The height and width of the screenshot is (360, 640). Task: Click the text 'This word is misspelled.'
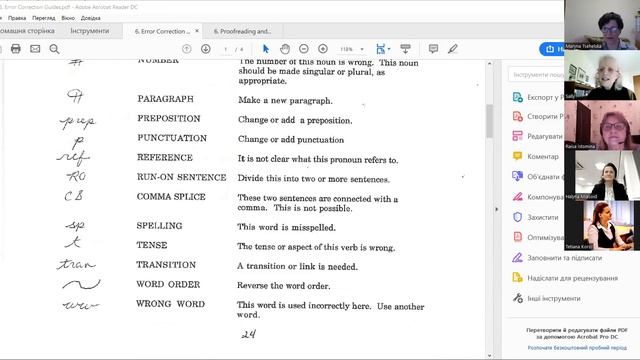click(x=286, y=227)
